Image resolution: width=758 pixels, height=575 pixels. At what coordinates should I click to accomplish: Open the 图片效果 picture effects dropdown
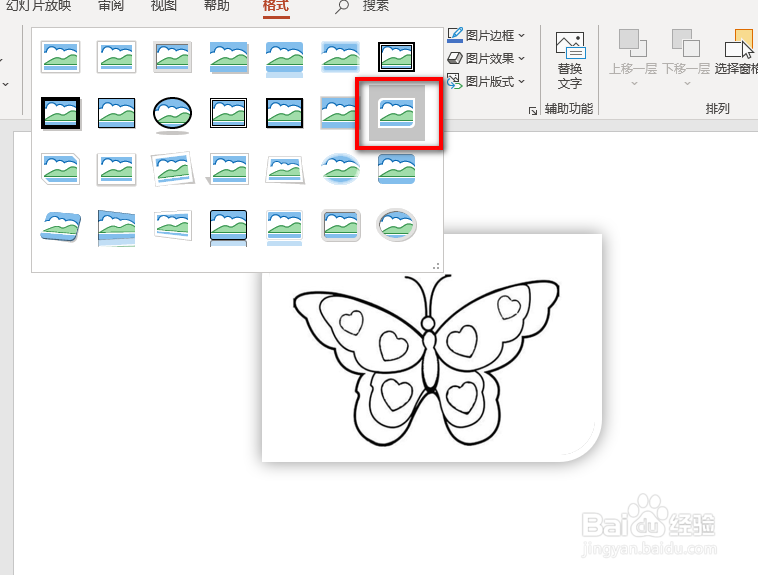point(486,59)
